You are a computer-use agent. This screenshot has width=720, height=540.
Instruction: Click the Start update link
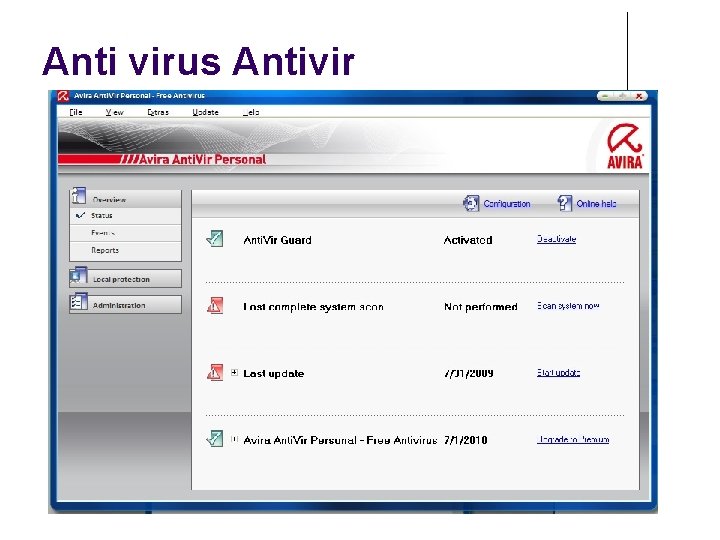pyautogui.click(x=558, y=372)
